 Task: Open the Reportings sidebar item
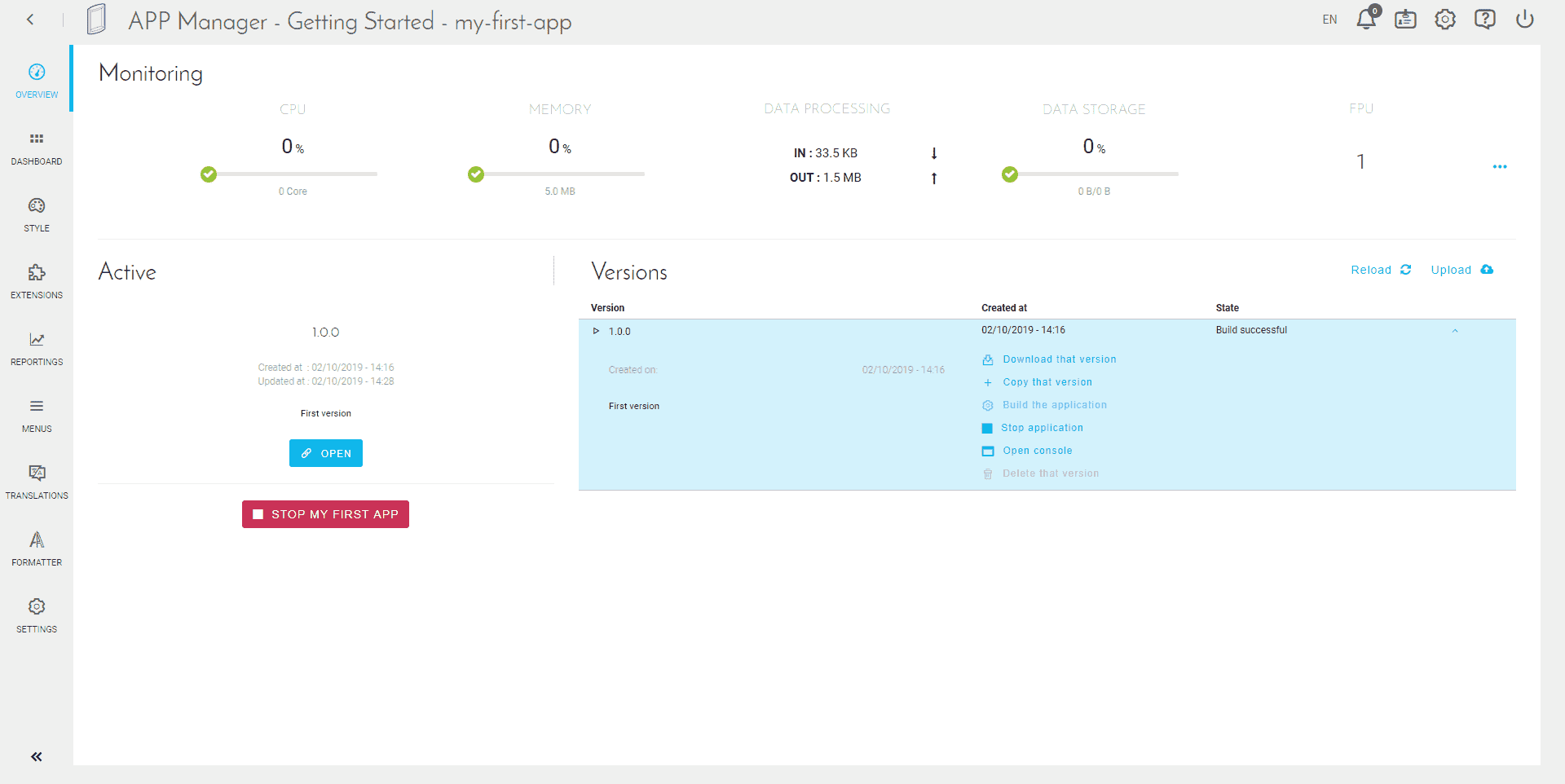click(x=37, y=347)
